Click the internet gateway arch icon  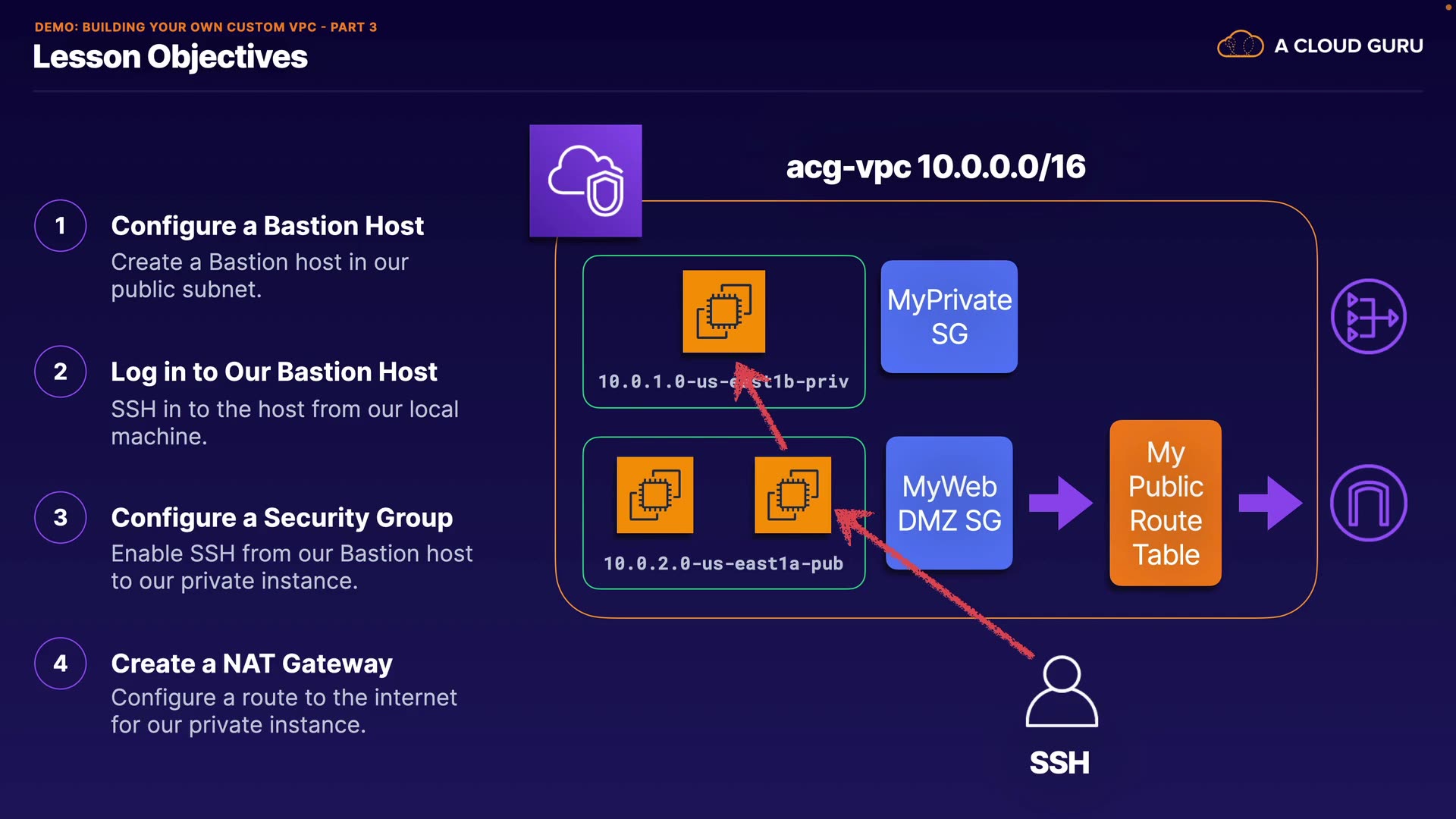(x=1368, y=503)
